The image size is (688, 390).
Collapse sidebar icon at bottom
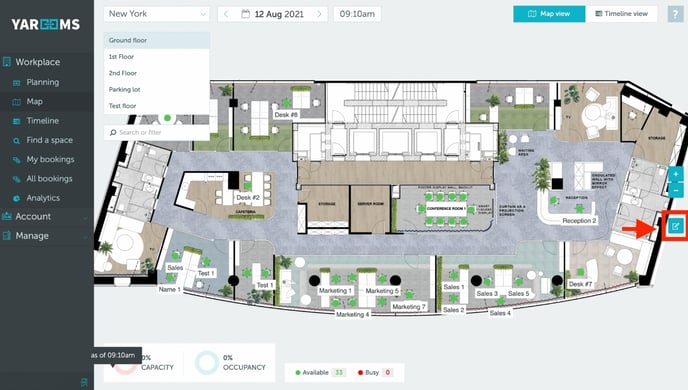84,382
